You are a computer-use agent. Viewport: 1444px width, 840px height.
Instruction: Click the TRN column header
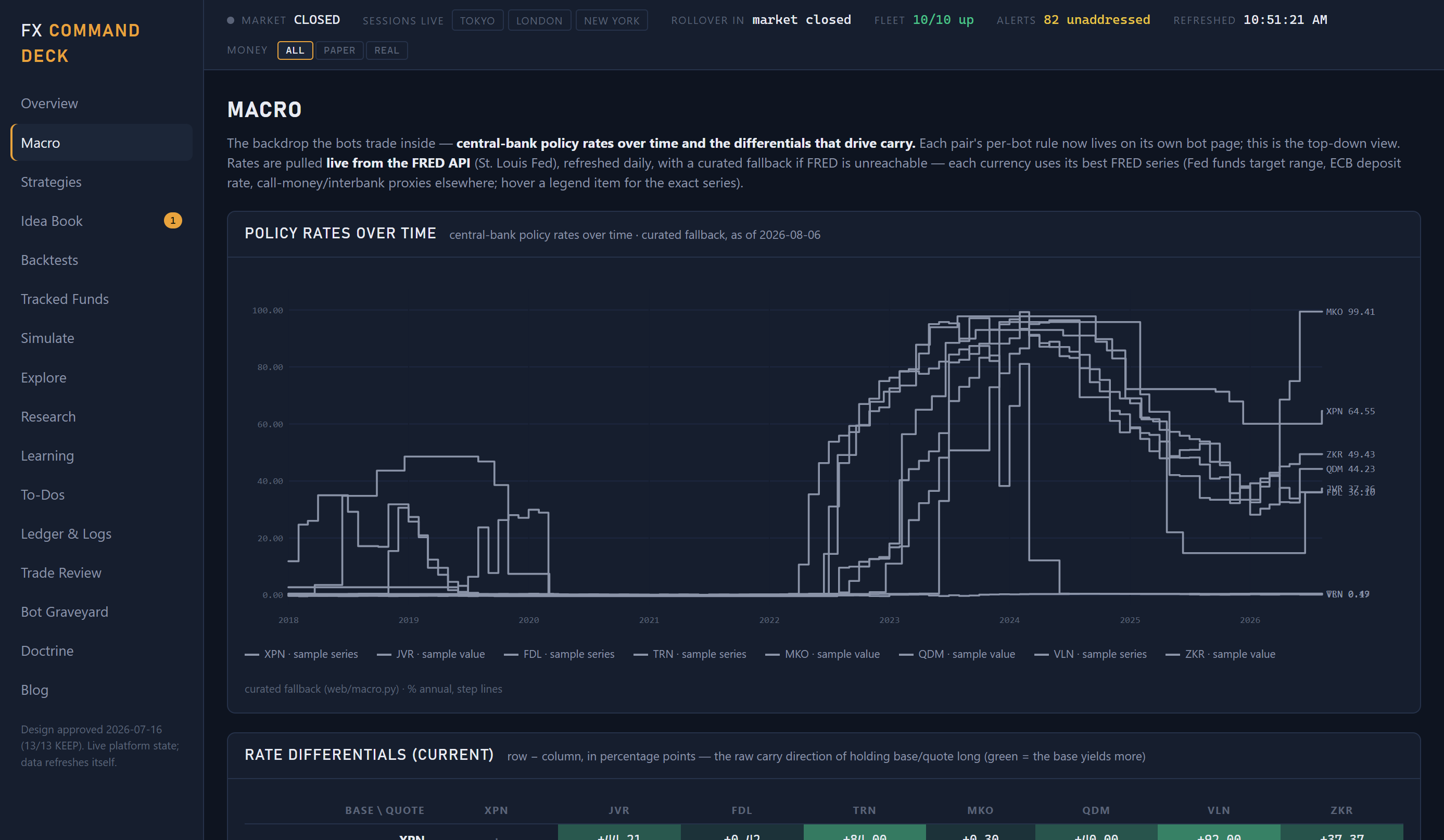tap(864, 810)
